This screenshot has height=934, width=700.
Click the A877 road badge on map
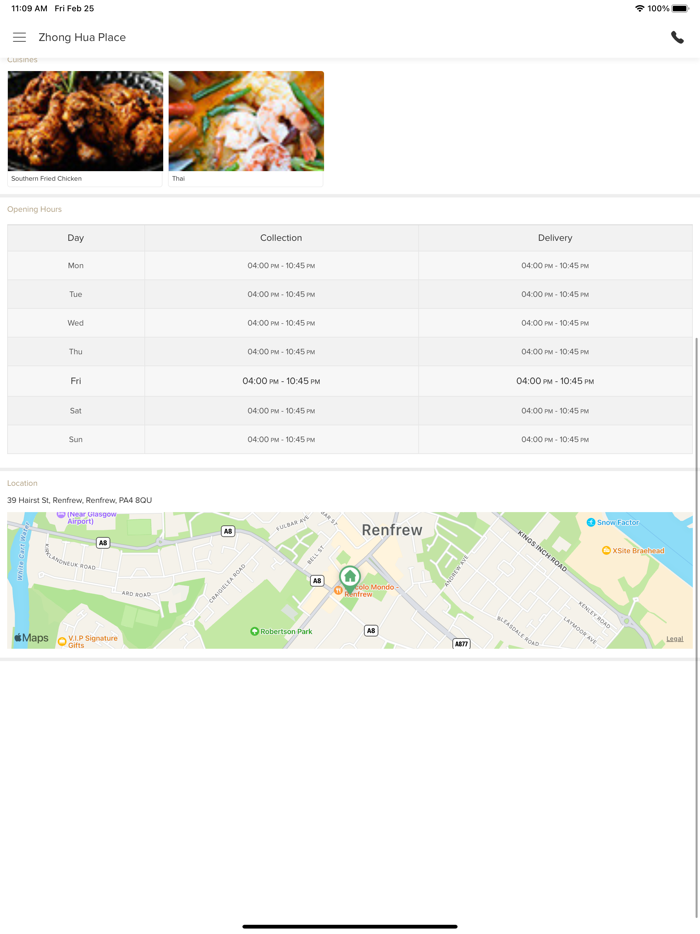point(462,643)
